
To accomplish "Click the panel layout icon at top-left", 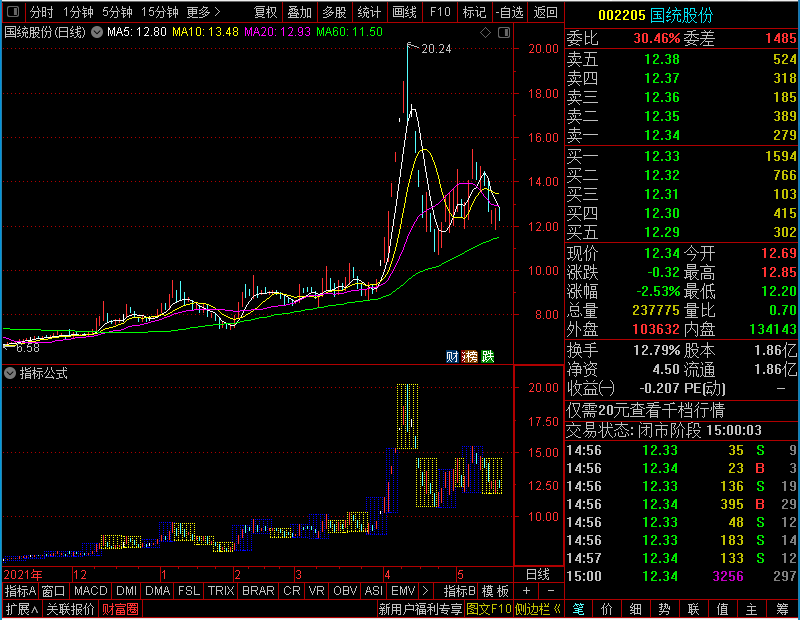I will point(13,11).
